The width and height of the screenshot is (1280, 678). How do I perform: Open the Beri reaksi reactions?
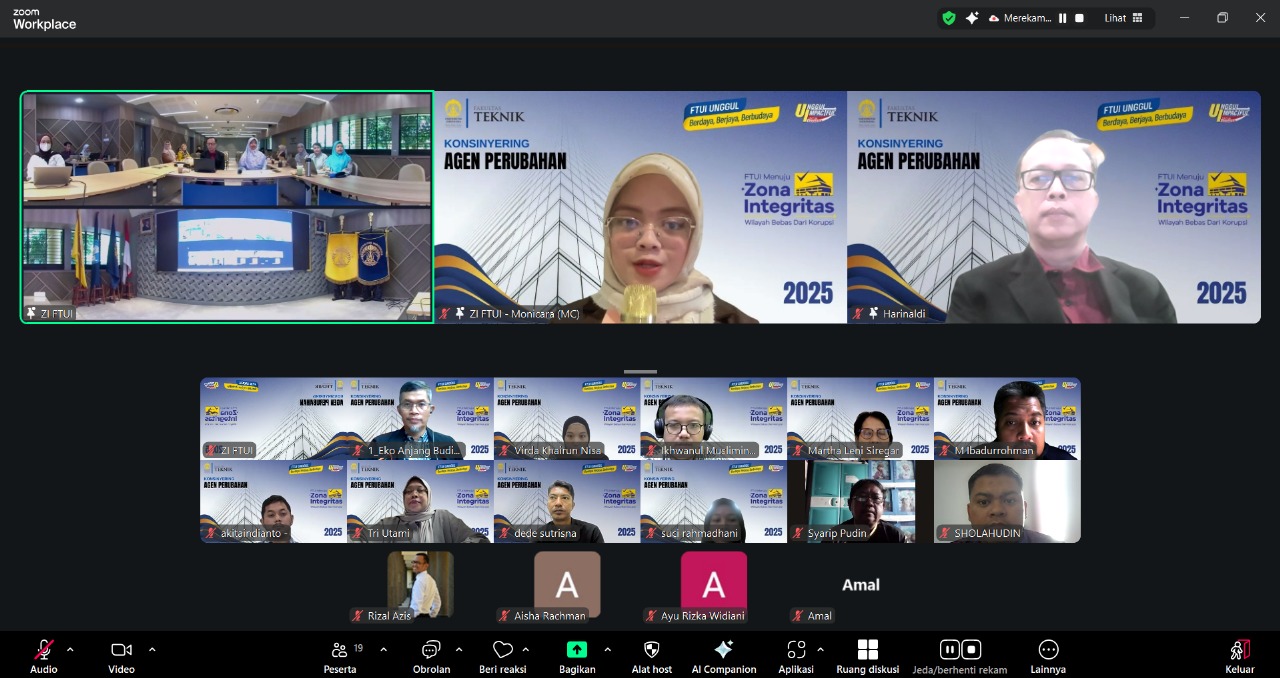503,656
